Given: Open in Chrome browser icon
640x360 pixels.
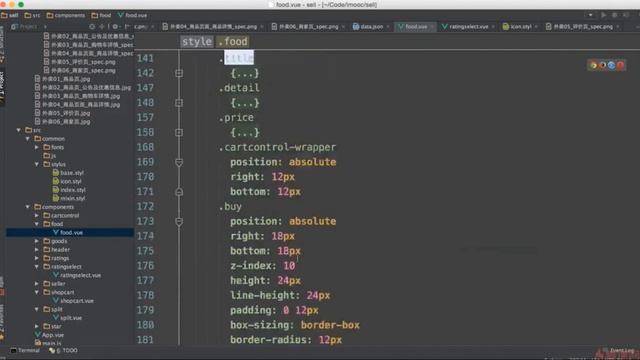Looking at the screenshot, I should (593, 65).
